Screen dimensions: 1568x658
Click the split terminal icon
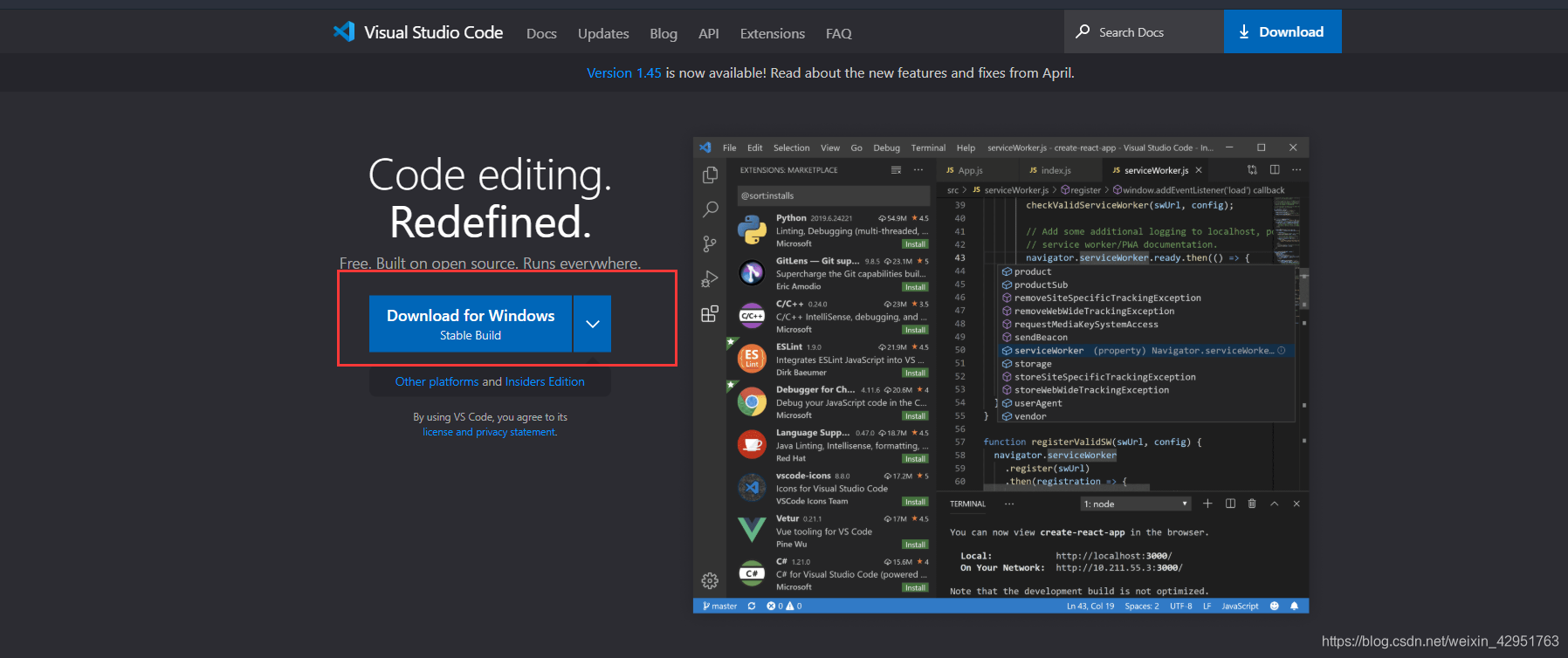[1230, 504]
